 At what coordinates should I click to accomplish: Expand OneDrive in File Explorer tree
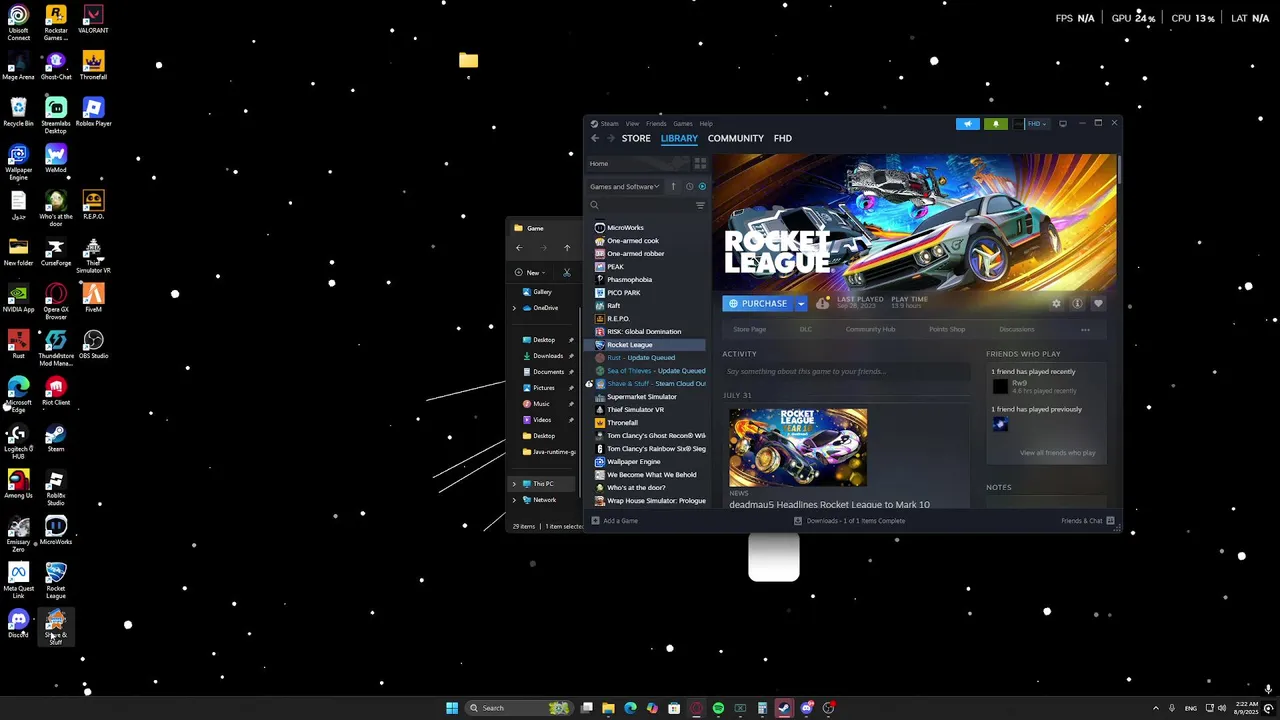[514, 308]
